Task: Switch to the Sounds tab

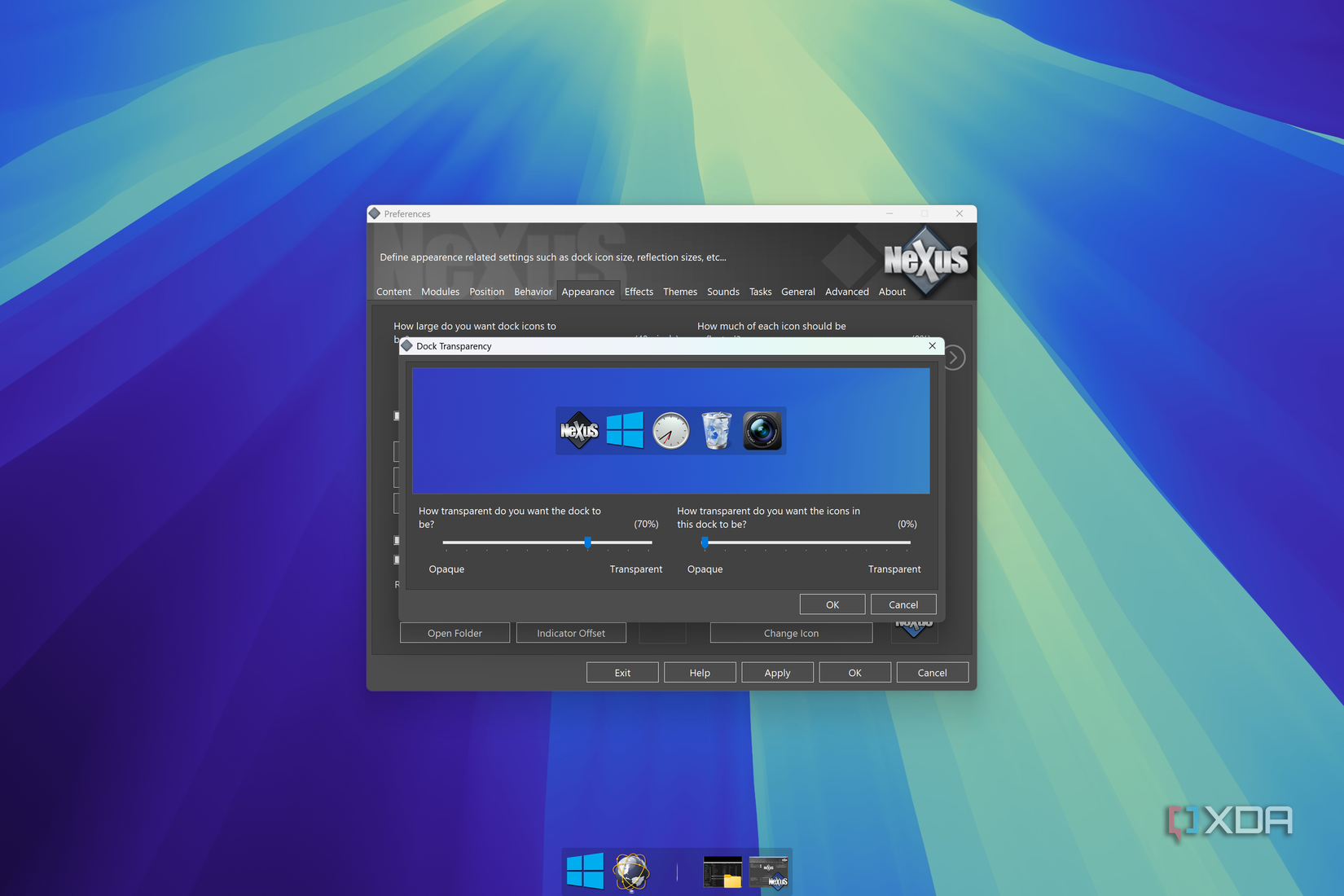Action: (x=723, y=292)
